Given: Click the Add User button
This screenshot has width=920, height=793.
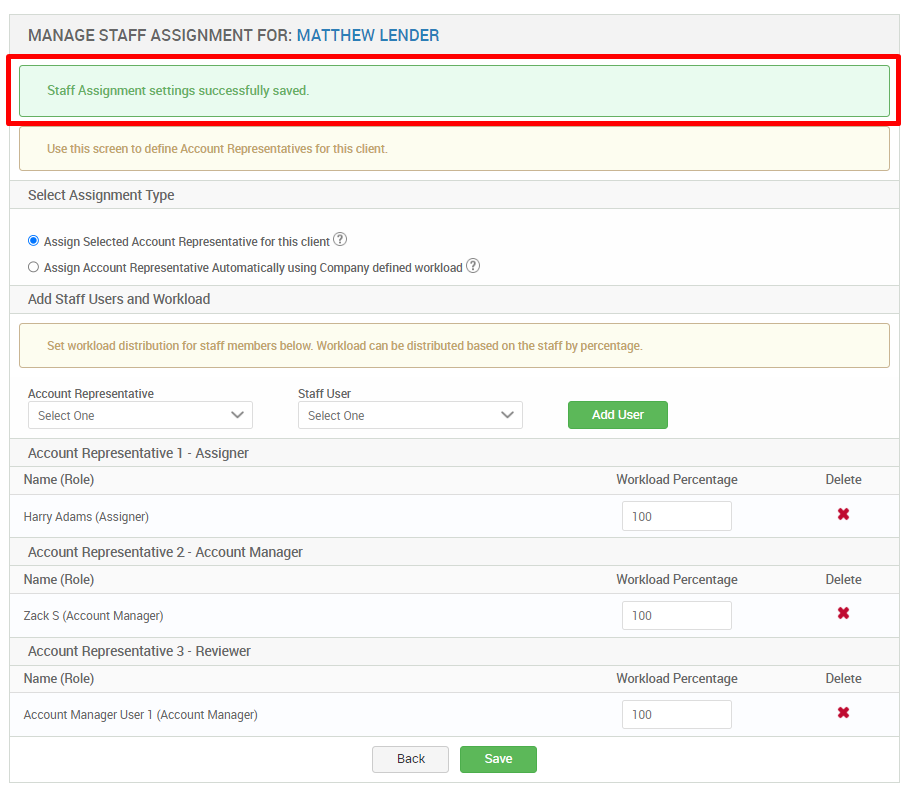Looking at the screenshot, I should coord(617,414).
